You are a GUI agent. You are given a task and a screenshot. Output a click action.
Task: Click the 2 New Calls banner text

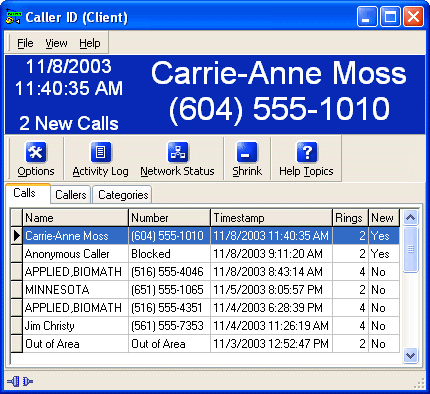69,123
